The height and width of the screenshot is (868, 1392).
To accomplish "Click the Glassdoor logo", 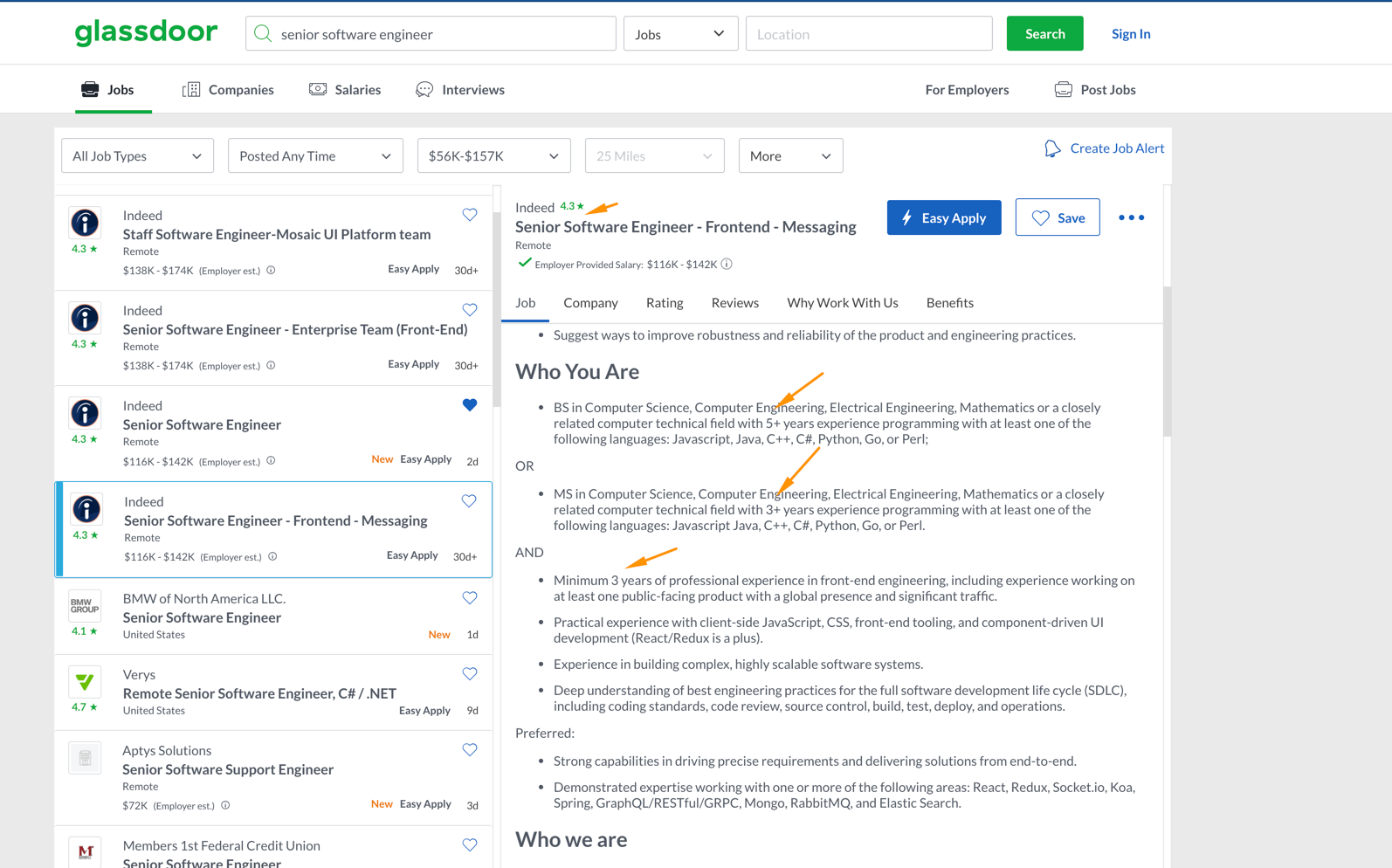I will pos(146,33).
